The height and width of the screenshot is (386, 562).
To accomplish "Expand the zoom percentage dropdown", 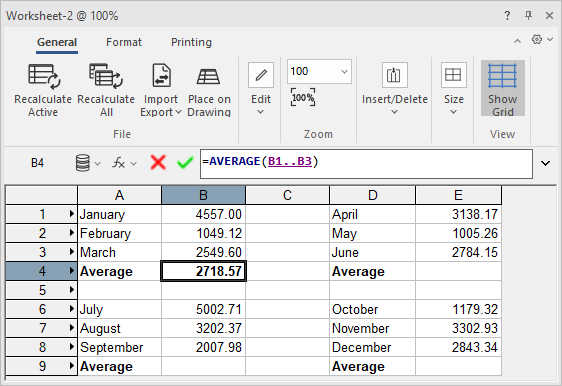I will [x=344, y=72].
